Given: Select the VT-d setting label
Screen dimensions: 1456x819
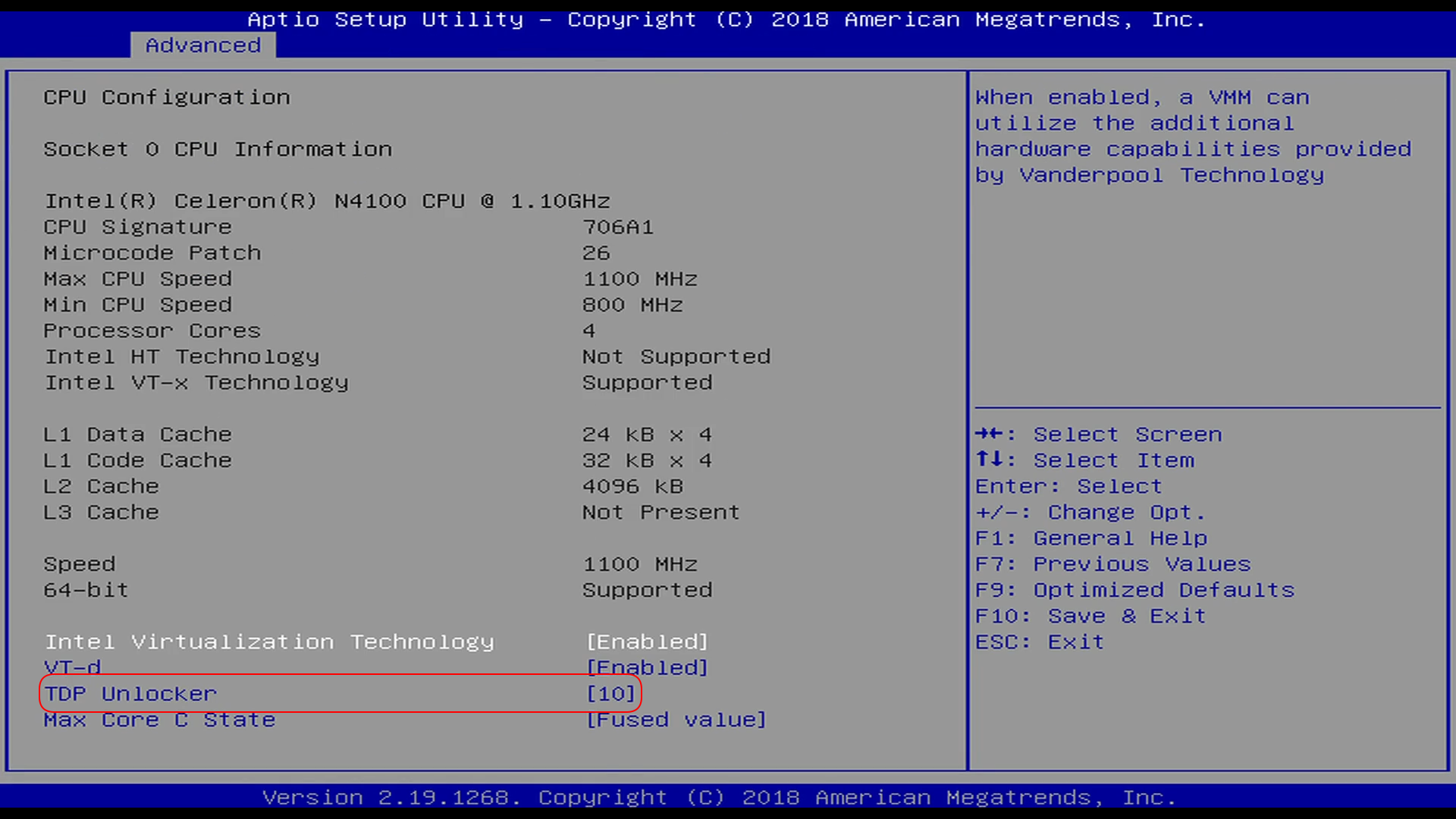Looking at the screenshot, I should point(72,667).
